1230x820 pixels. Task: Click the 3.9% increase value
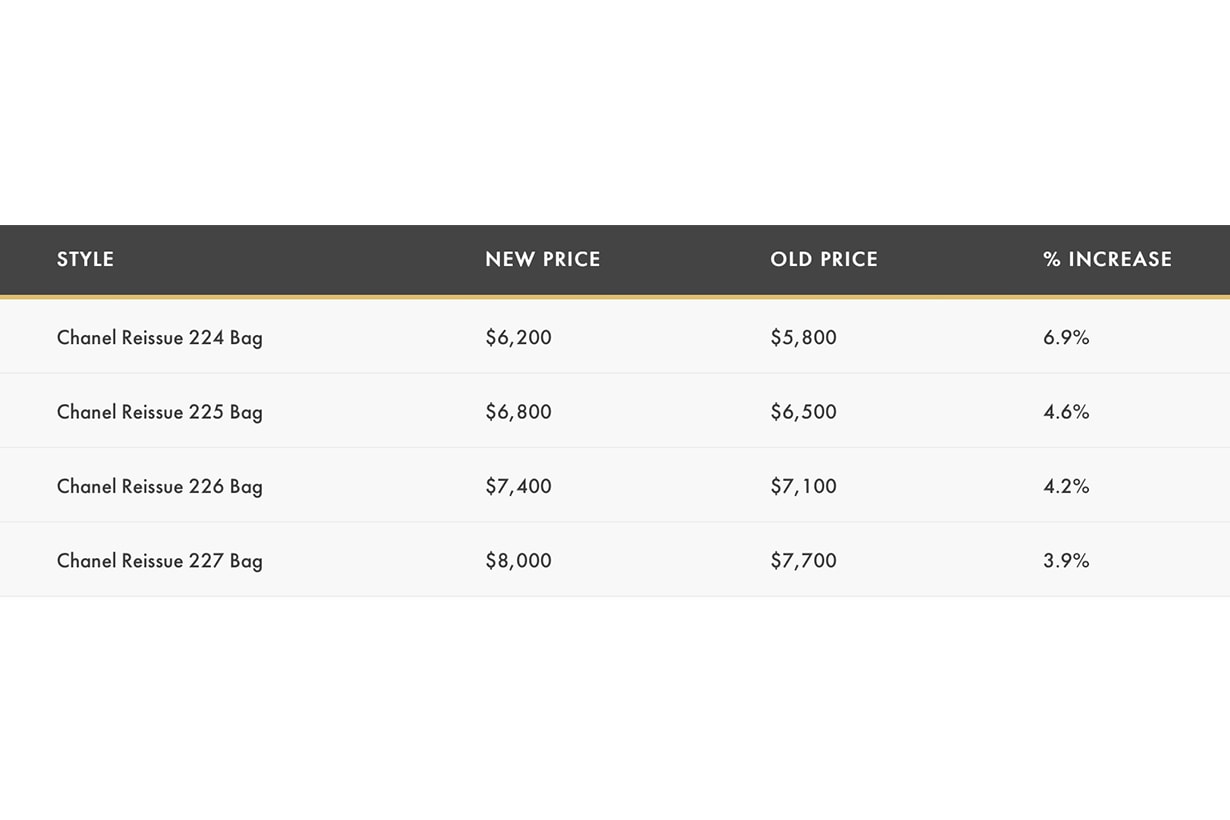[x=1066, y=561]
